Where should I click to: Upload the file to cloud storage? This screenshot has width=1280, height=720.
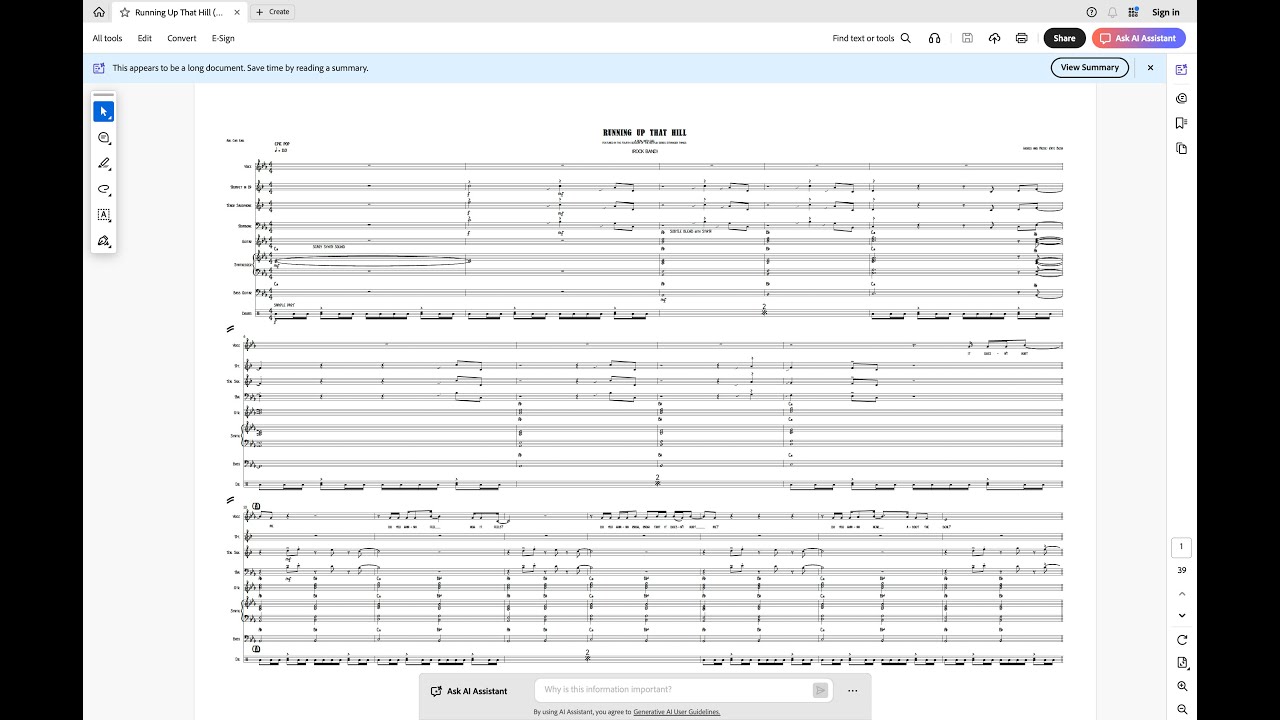pyautogui.click(x=994, y=38)
